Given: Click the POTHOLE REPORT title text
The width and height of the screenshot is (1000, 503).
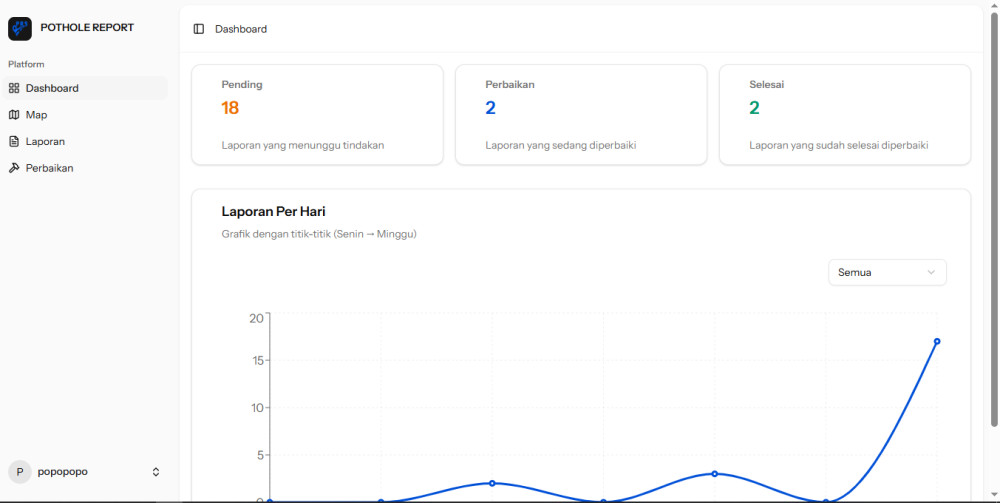Looking at the screenshot, I should (x=87, y=28).
